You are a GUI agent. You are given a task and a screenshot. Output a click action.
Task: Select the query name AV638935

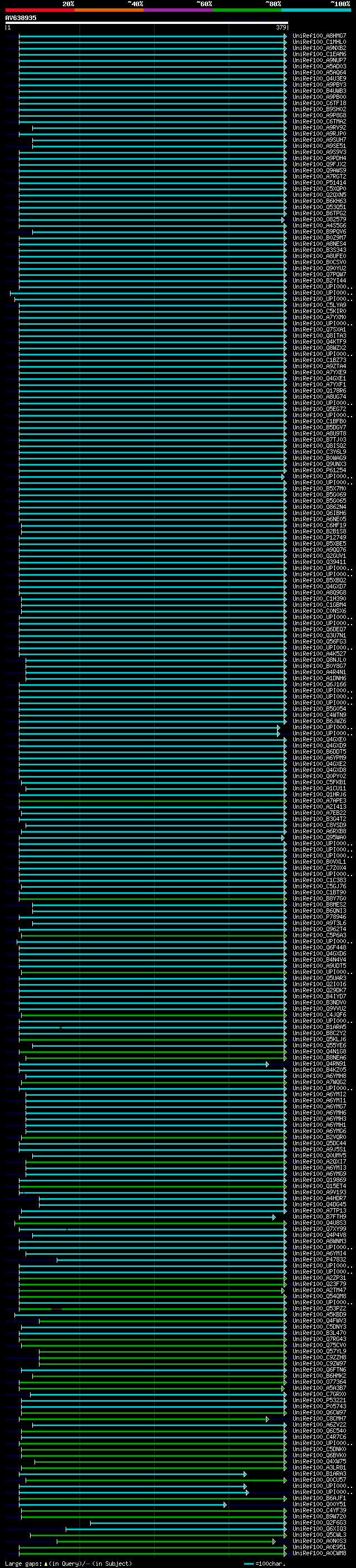(x=21, y=18)
